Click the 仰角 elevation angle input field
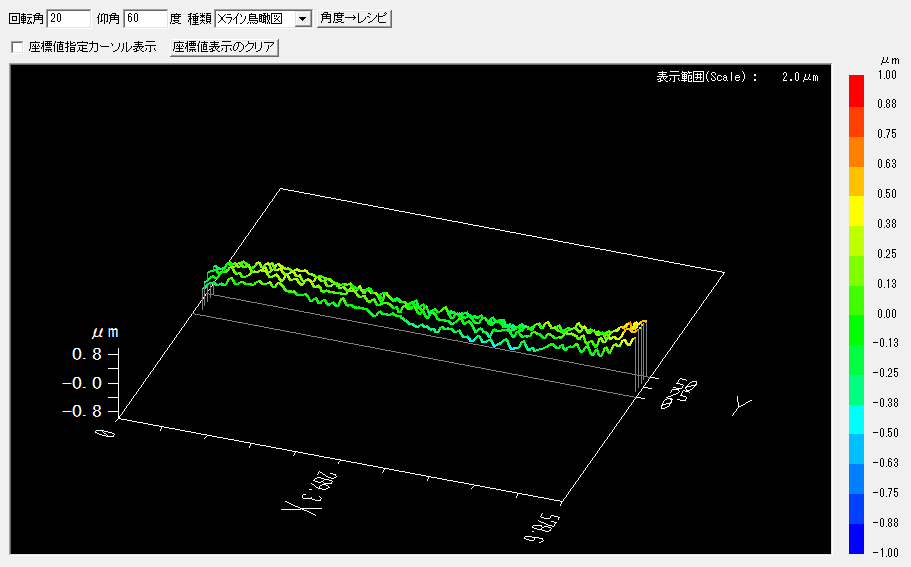 145,18
